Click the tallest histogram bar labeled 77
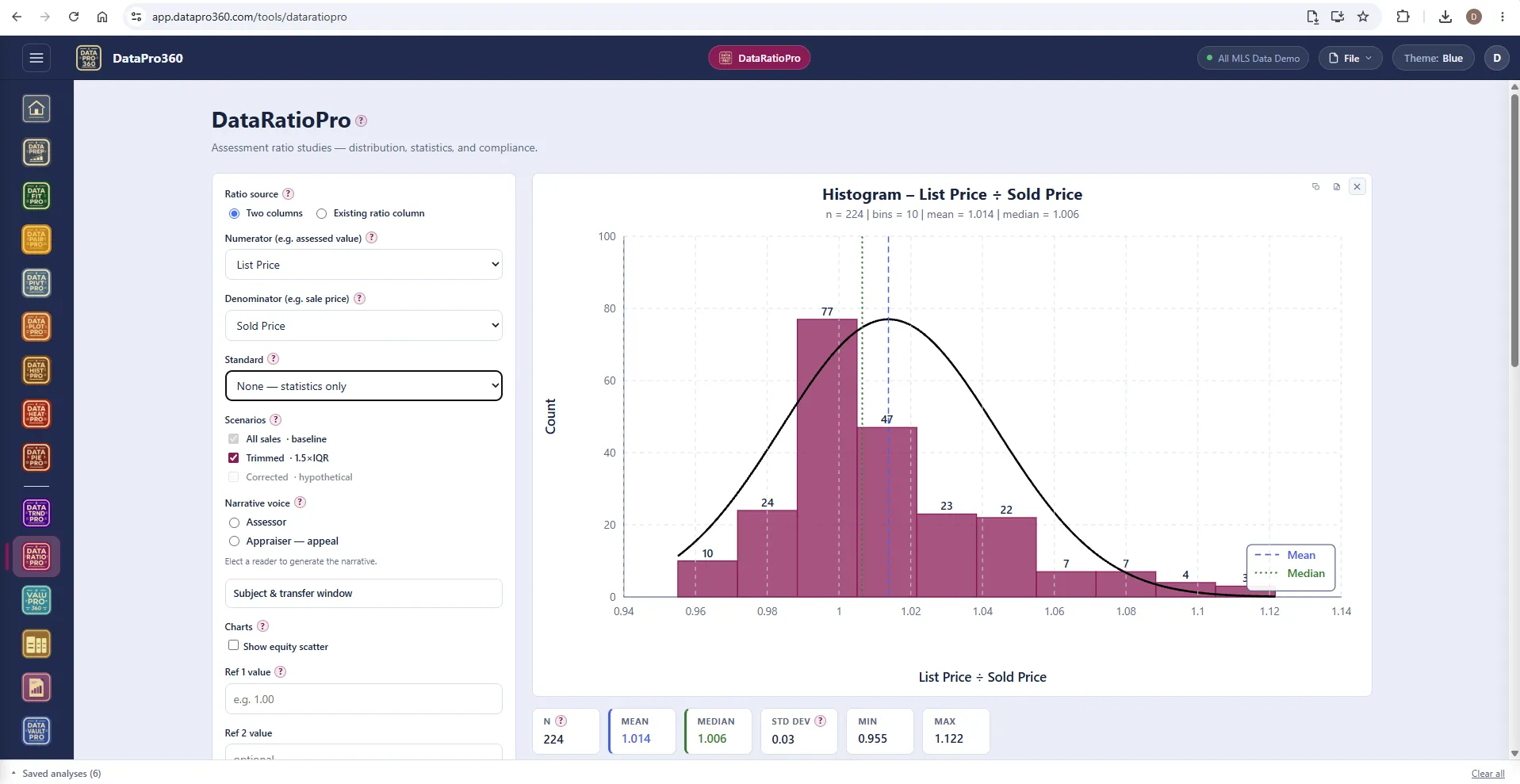 827,458
